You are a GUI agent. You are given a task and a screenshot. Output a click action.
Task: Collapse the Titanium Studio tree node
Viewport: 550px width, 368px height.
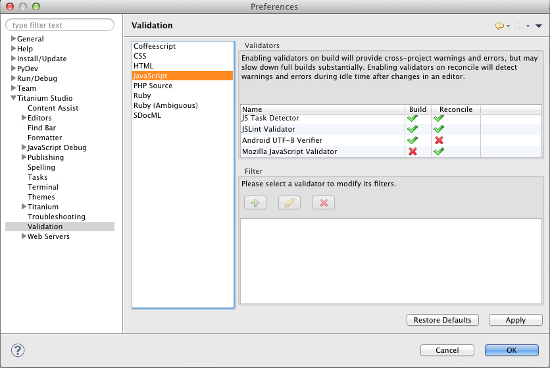point(13,98)
